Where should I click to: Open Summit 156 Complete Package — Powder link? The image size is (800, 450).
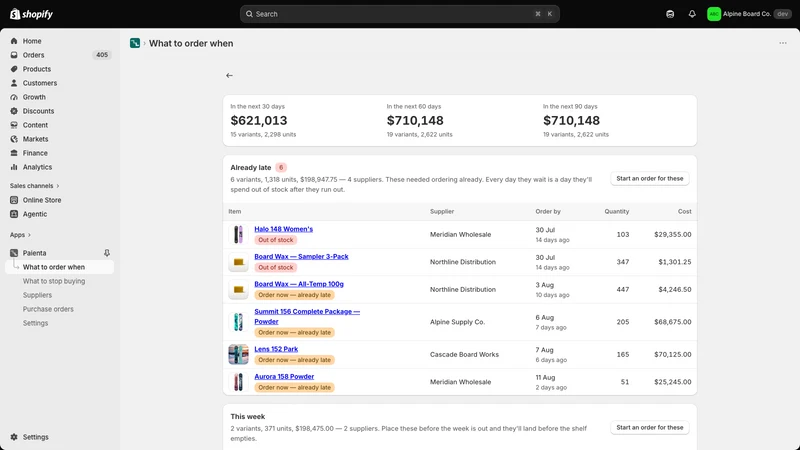pyautogui.click(x=307, y=316)
